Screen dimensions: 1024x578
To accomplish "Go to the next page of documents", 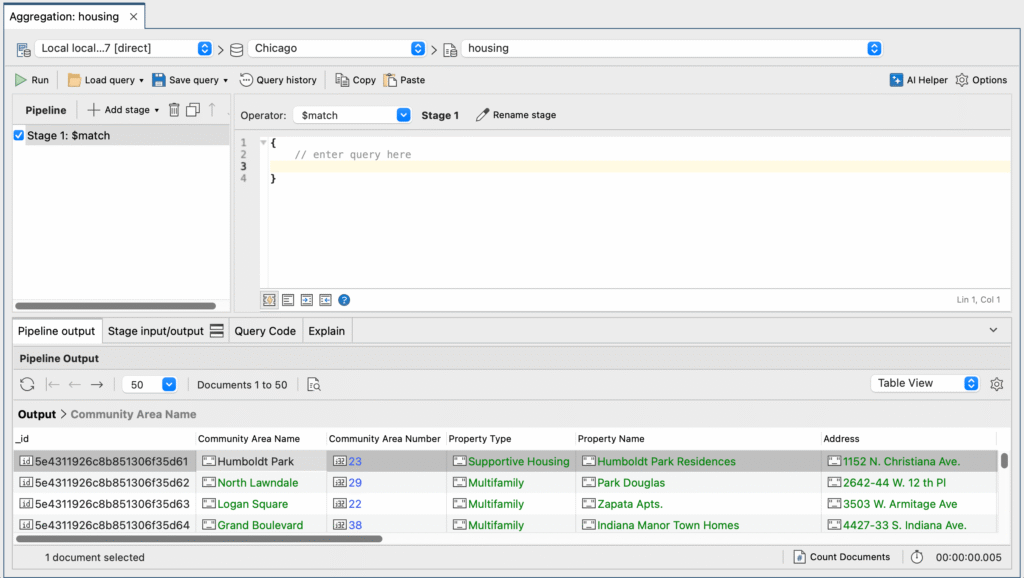I will coord(96,384).
